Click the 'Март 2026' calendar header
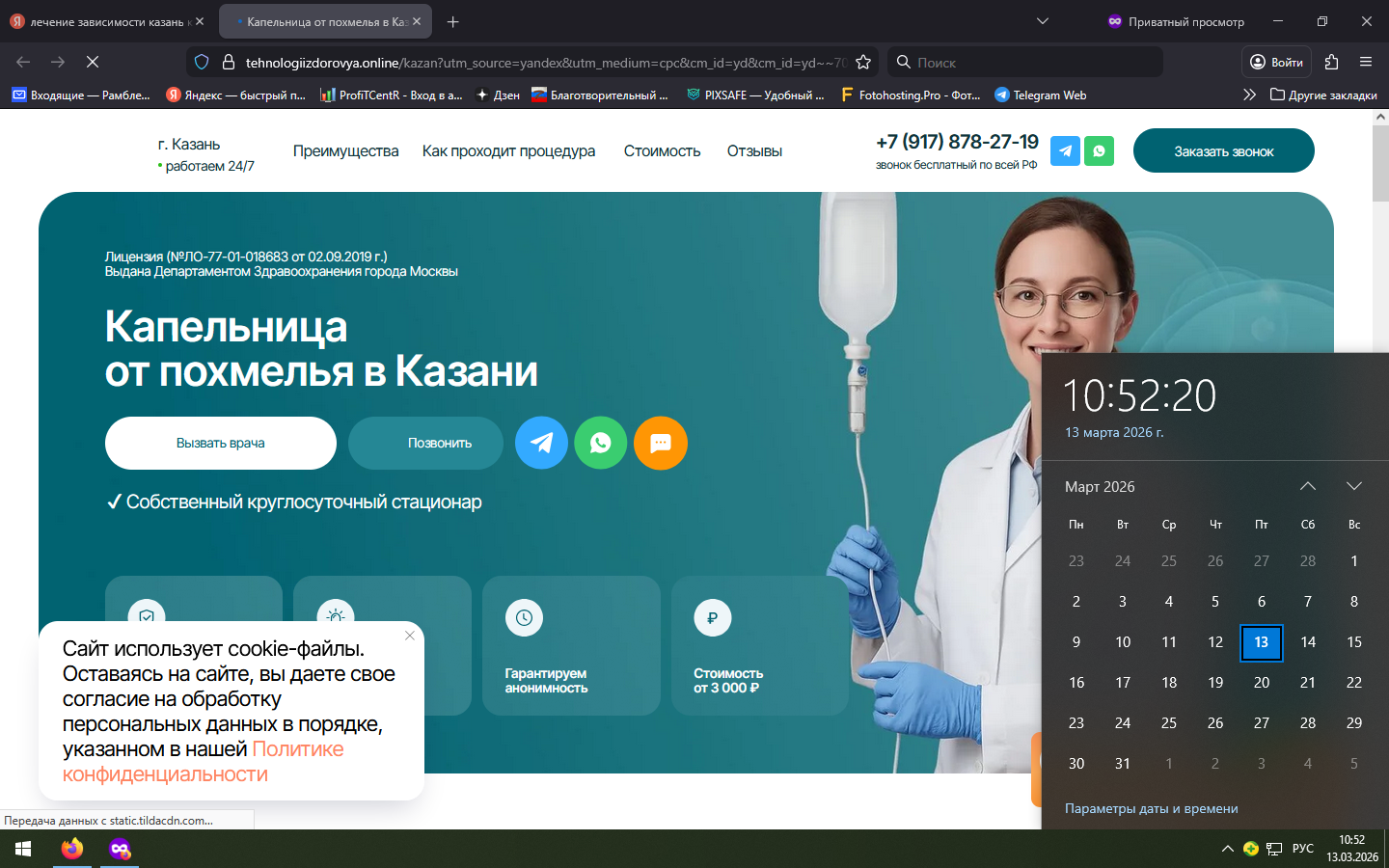The width and height of the screenshot is (1389, 868). [1100, 487]
